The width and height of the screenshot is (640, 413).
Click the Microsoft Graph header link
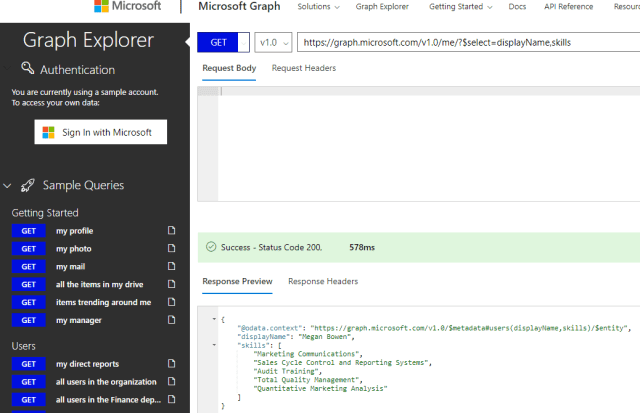(239, 6)
